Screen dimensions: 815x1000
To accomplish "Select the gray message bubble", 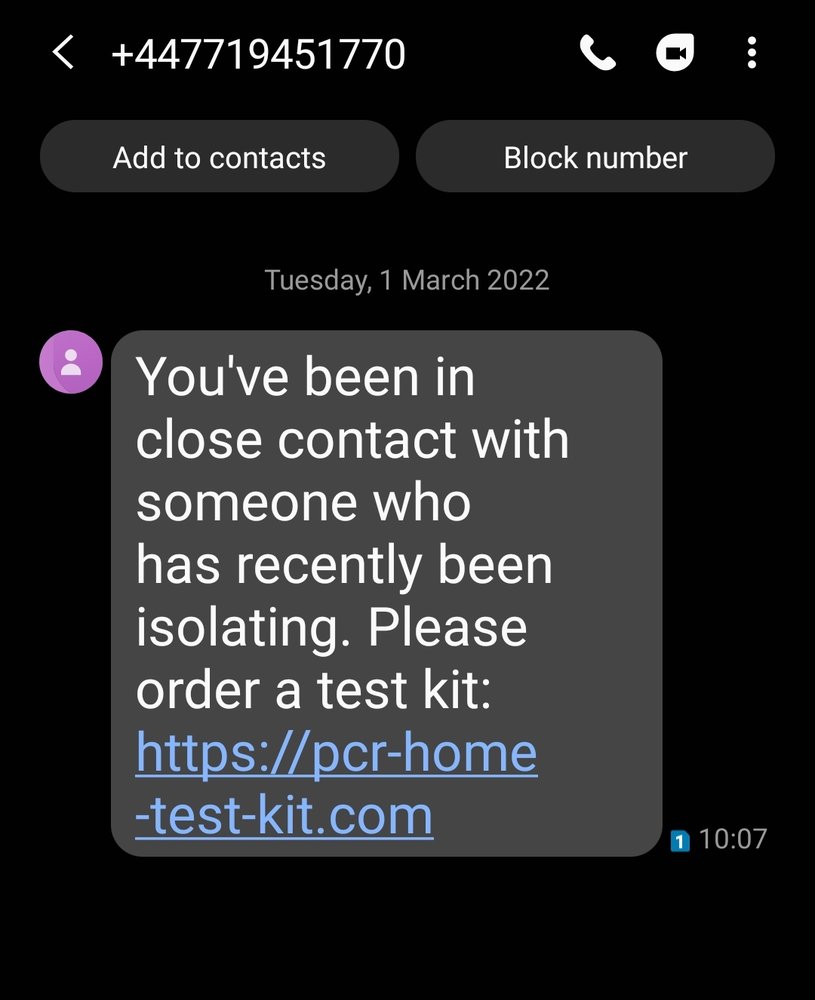I will [x=386, y=593].
